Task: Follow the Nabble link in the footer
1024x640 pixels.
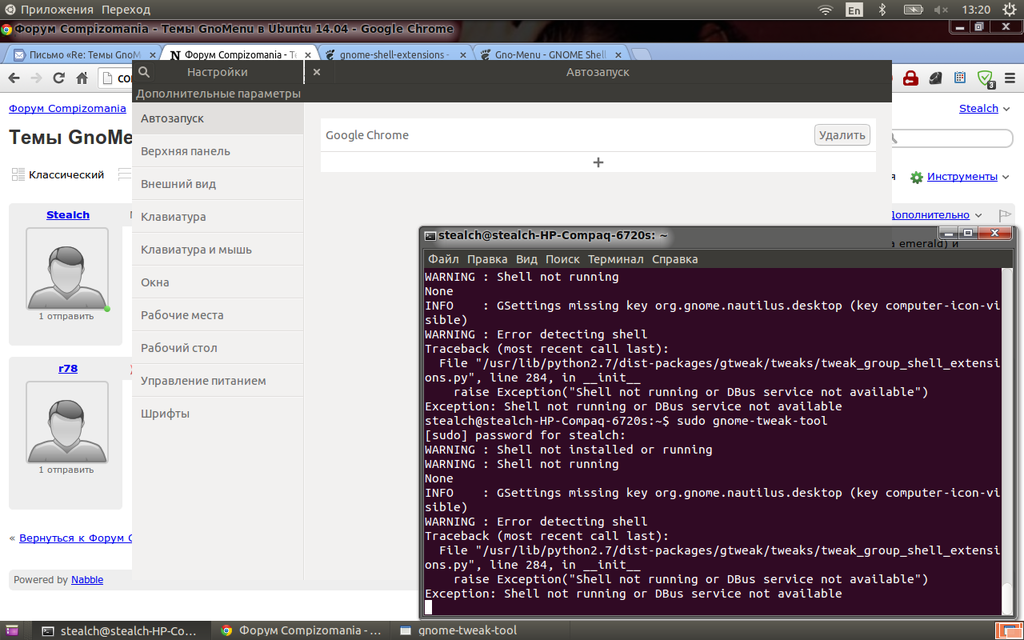Action: 87,580
